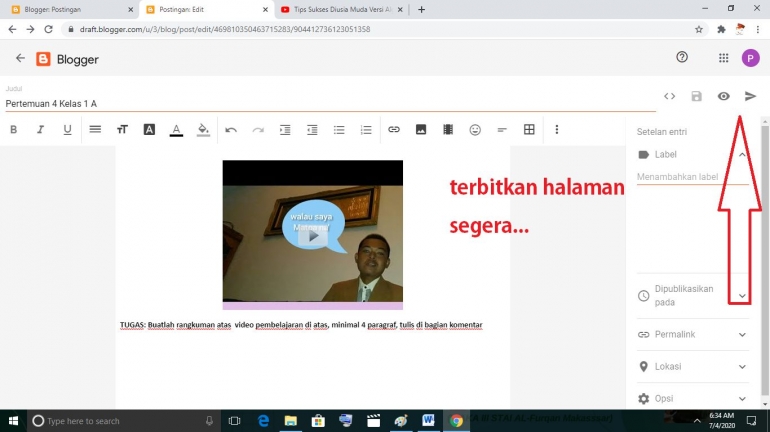Open the Google account avatar P

click(x=750, y=58)
